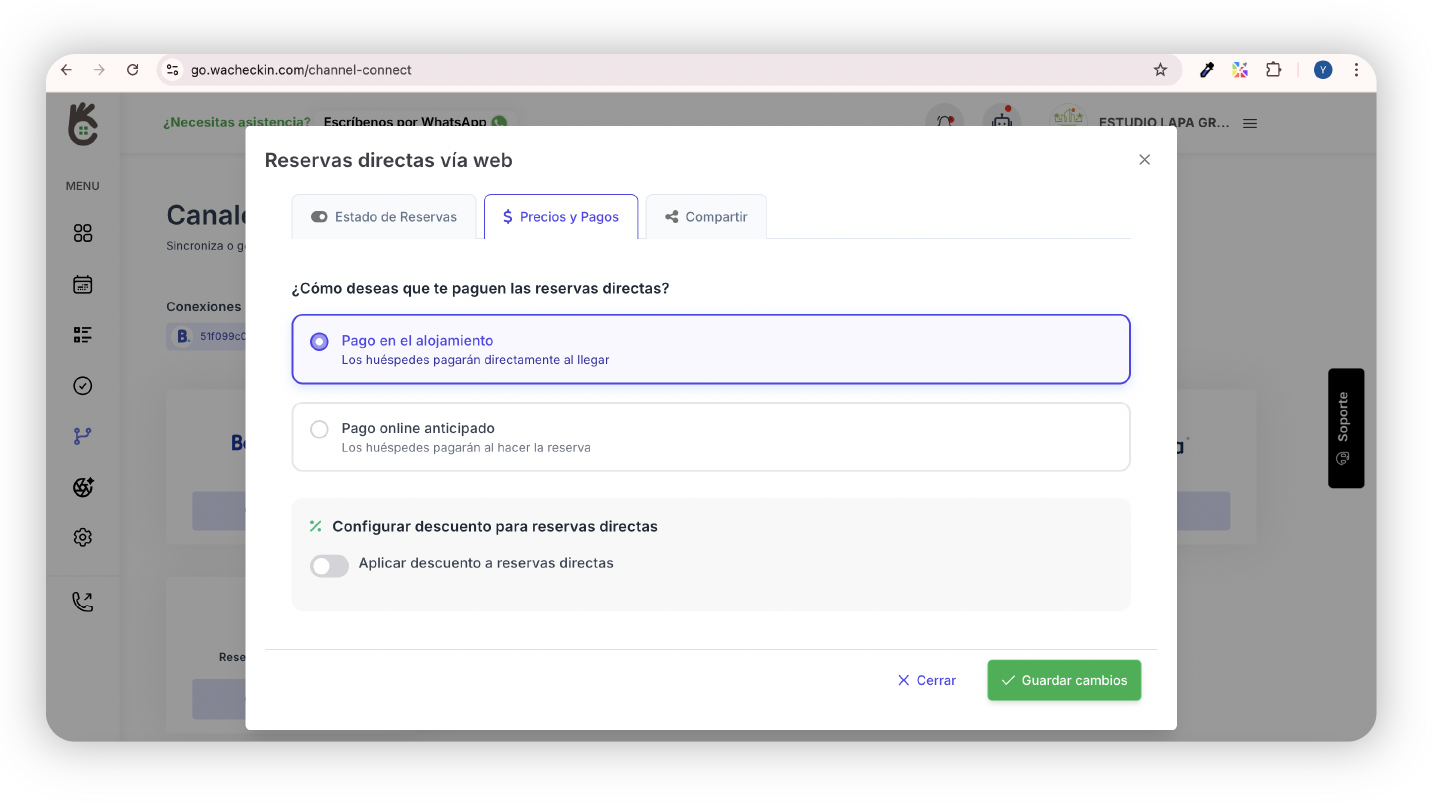Click the circled checkmark sidebar icon
The height and width of the screenshot is (807, 1432).
83,386
